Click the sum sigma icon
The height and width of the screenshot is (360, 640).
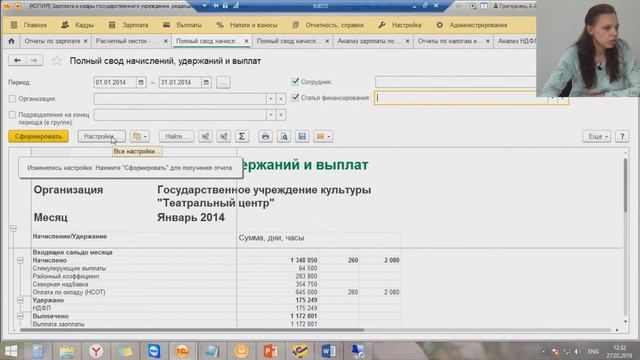tap(242, 136)
